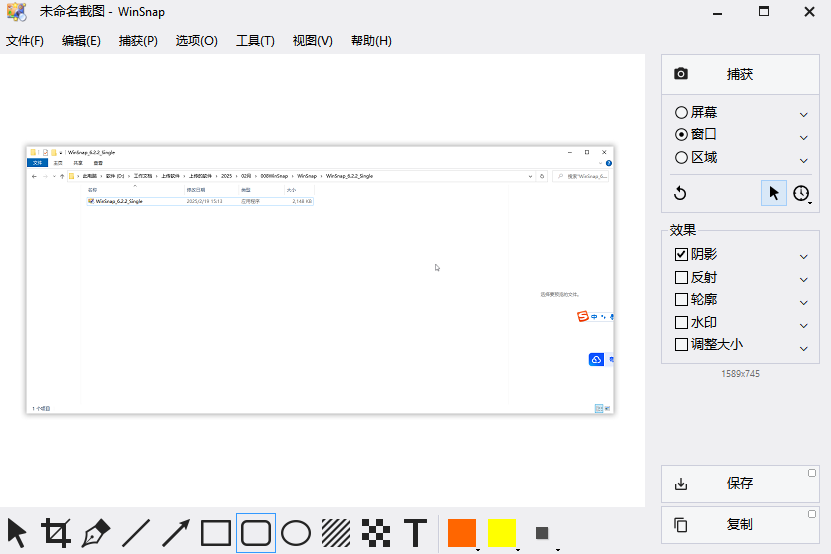Screen dimensions: 831x554
Task: Select the arrow pointer selection tool
Action: [x=17, y=533]
